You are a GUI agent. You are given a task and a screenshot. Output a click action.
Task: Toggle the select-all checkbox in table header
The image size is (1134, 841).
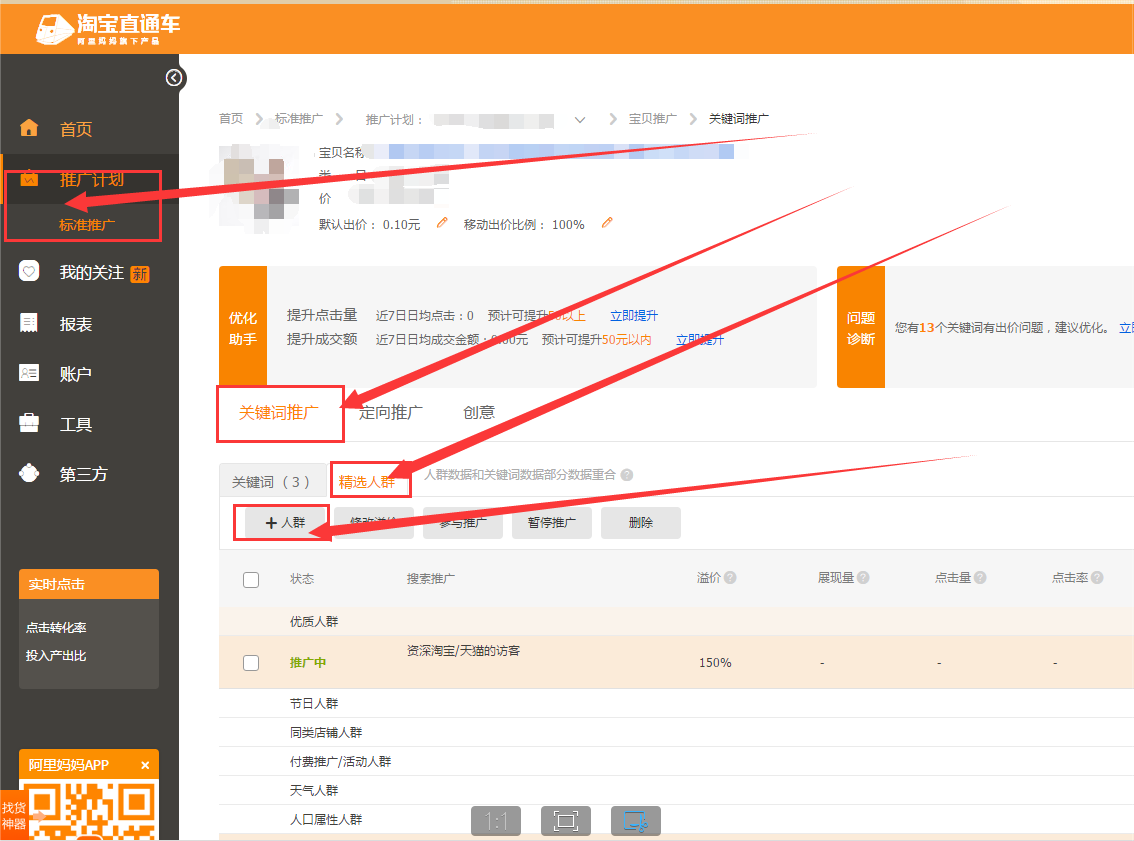click(x=251, y=579)
